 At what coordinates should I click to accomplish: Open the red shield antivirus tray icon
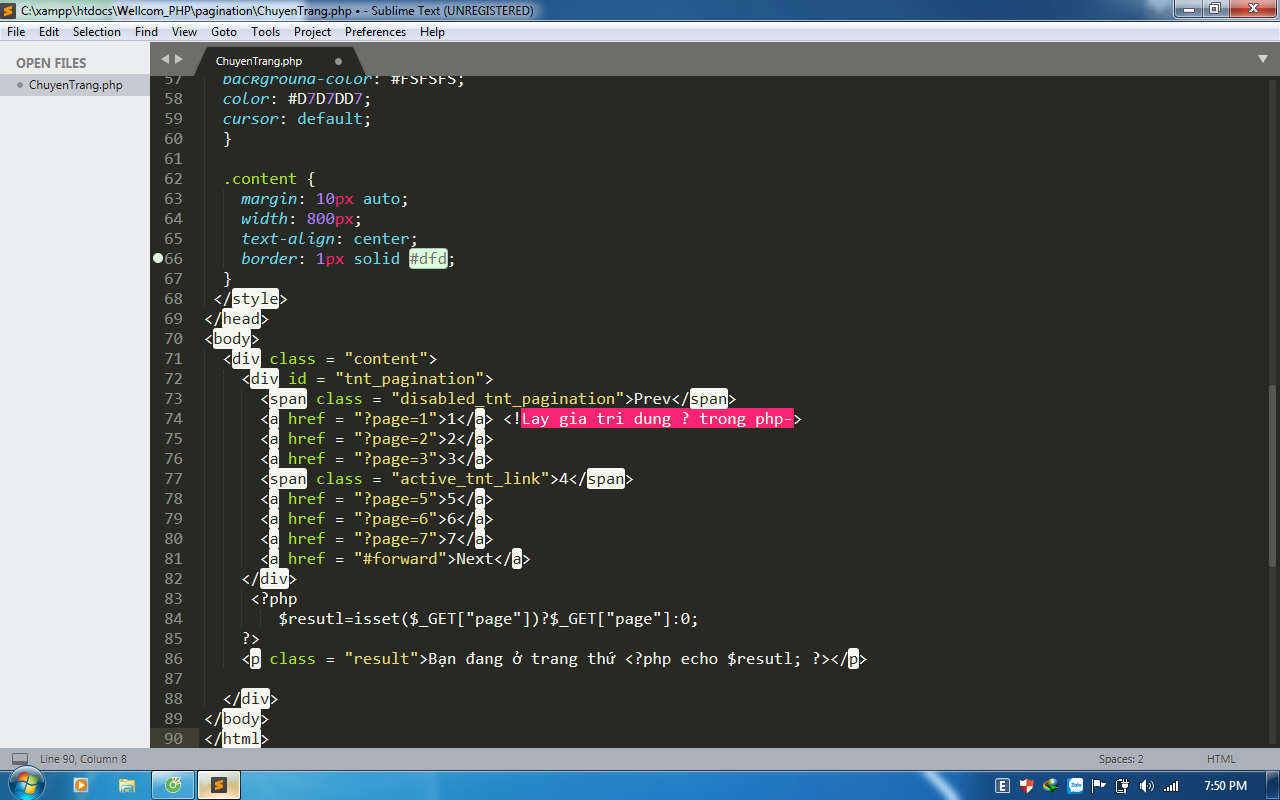click(x=1026, y=786)
